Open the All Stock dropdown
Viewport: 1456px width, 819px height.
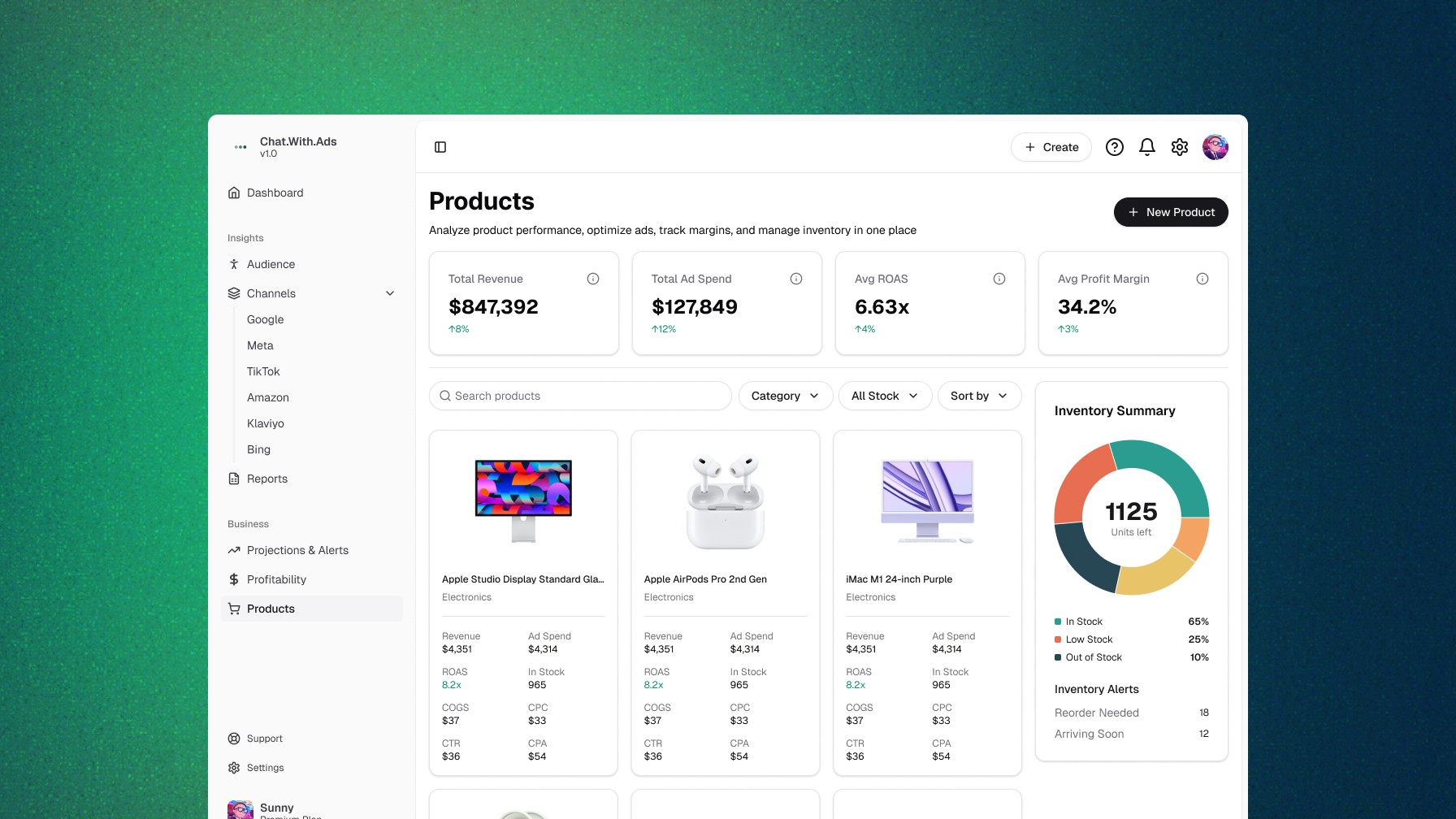pos(885,396)
